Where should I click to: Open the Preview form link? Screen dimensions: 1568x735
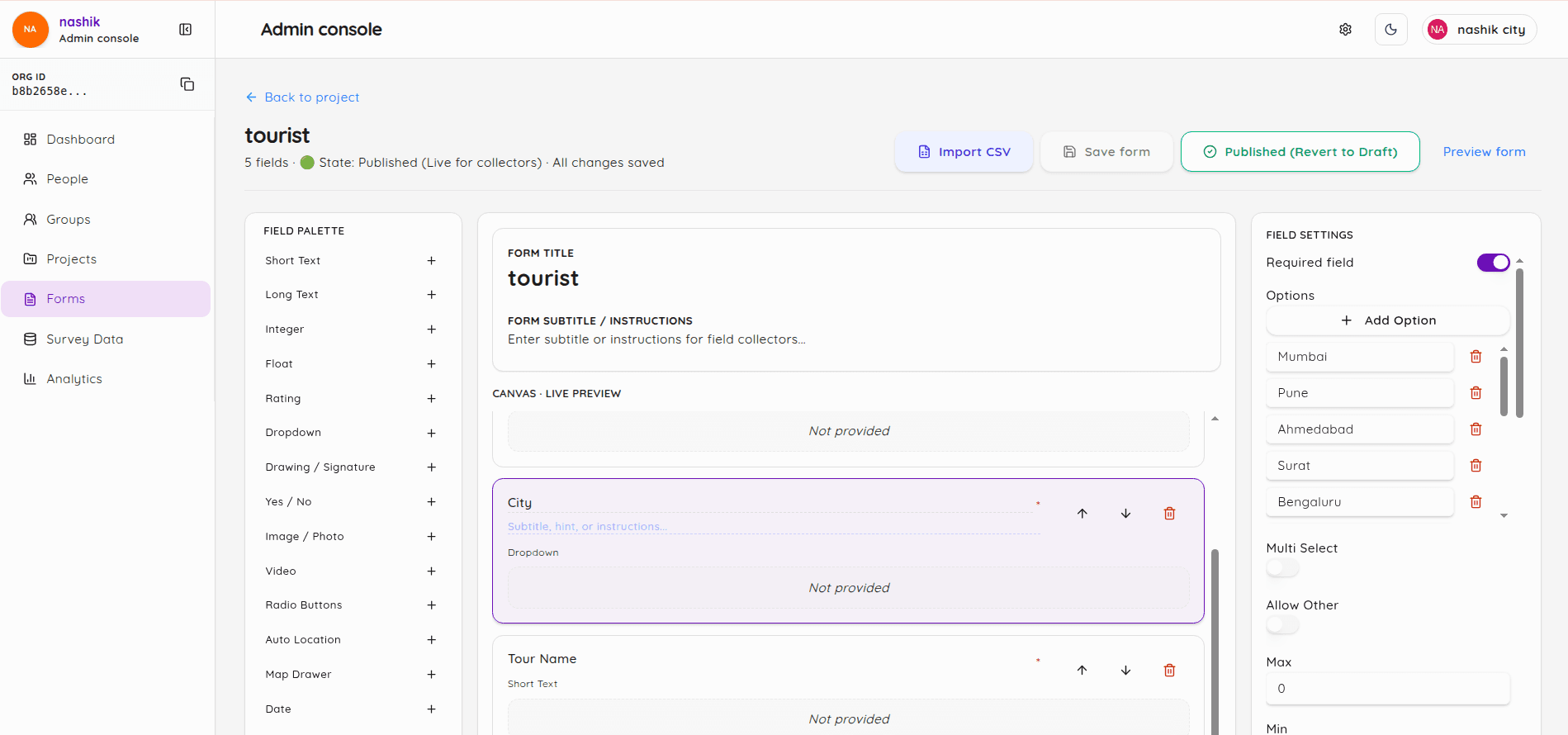[x=1484, y=152]
